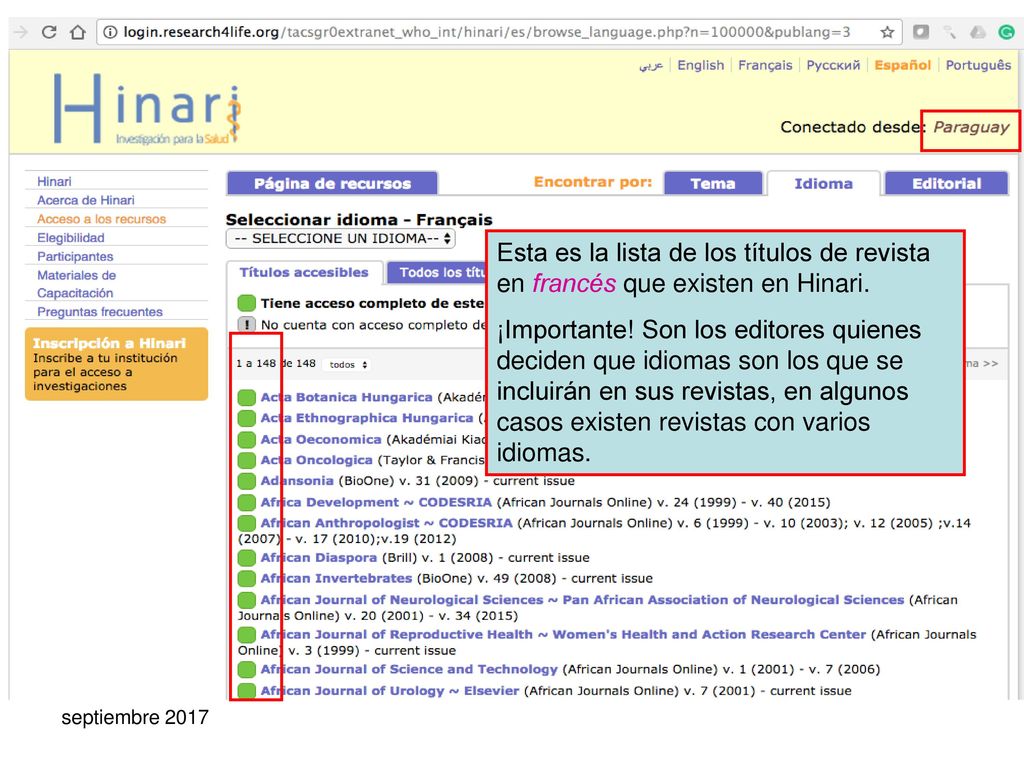Viewport: 1024px width, 768px height.
Task: Bookmark this page with the star icon
Action: tap(887, 32)
